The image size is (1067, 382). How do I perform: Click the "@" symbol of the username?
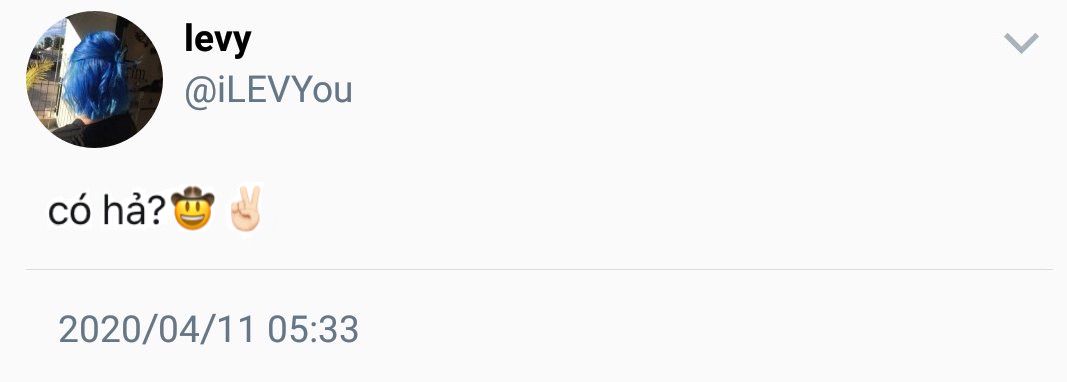click(x=199, y=91)
